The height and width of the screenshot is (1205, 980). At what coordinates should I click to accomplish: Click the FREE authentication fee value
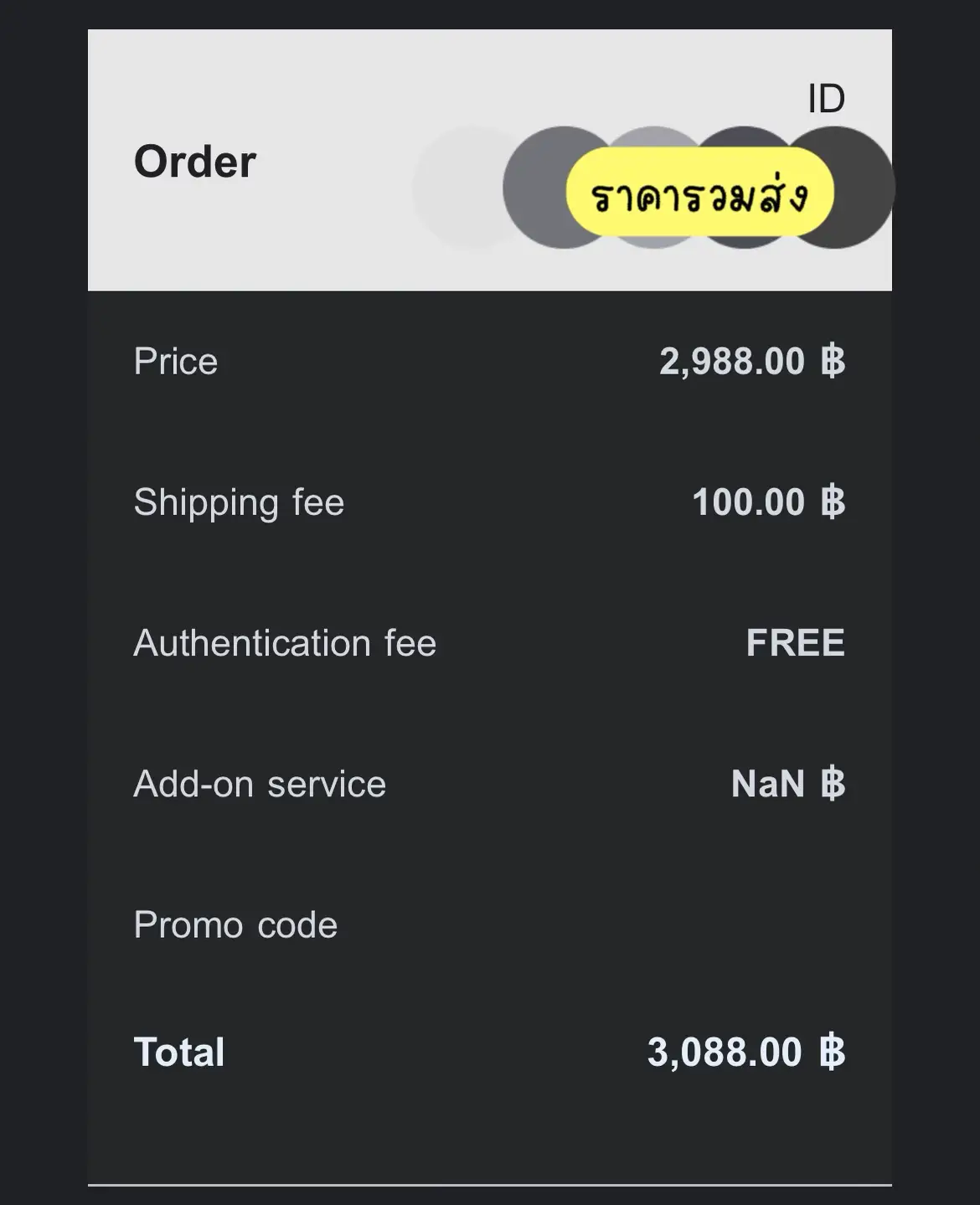point(795,643)
